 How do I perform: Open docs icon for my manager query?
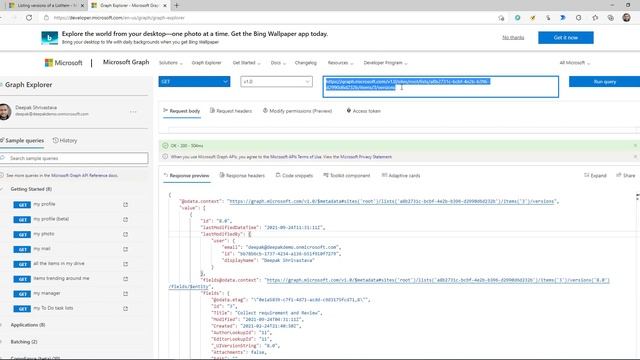point(125,293)
